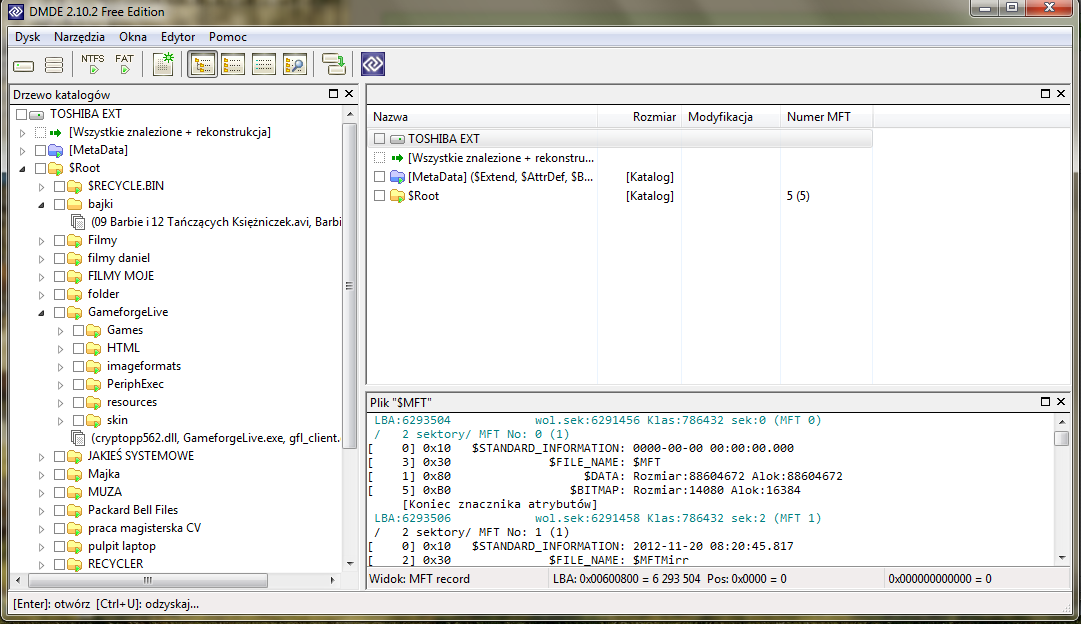The width and height of the screenshot is (1081, 624).
Task: Click the tree vertical scrollbar thumb
Action: coord(350,285)
